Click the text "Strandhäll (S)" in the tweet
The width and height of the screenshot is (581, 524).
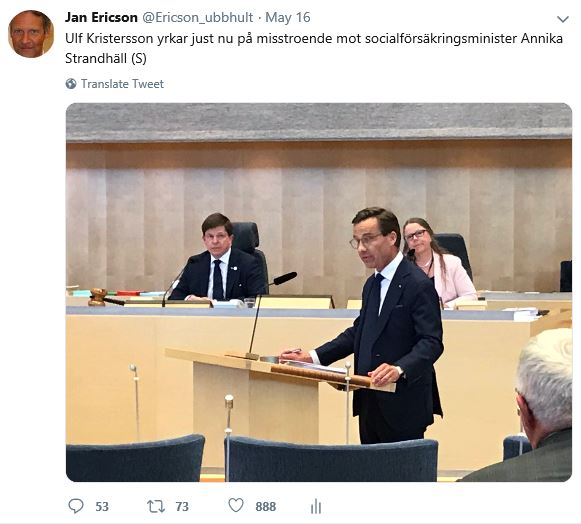106,59
